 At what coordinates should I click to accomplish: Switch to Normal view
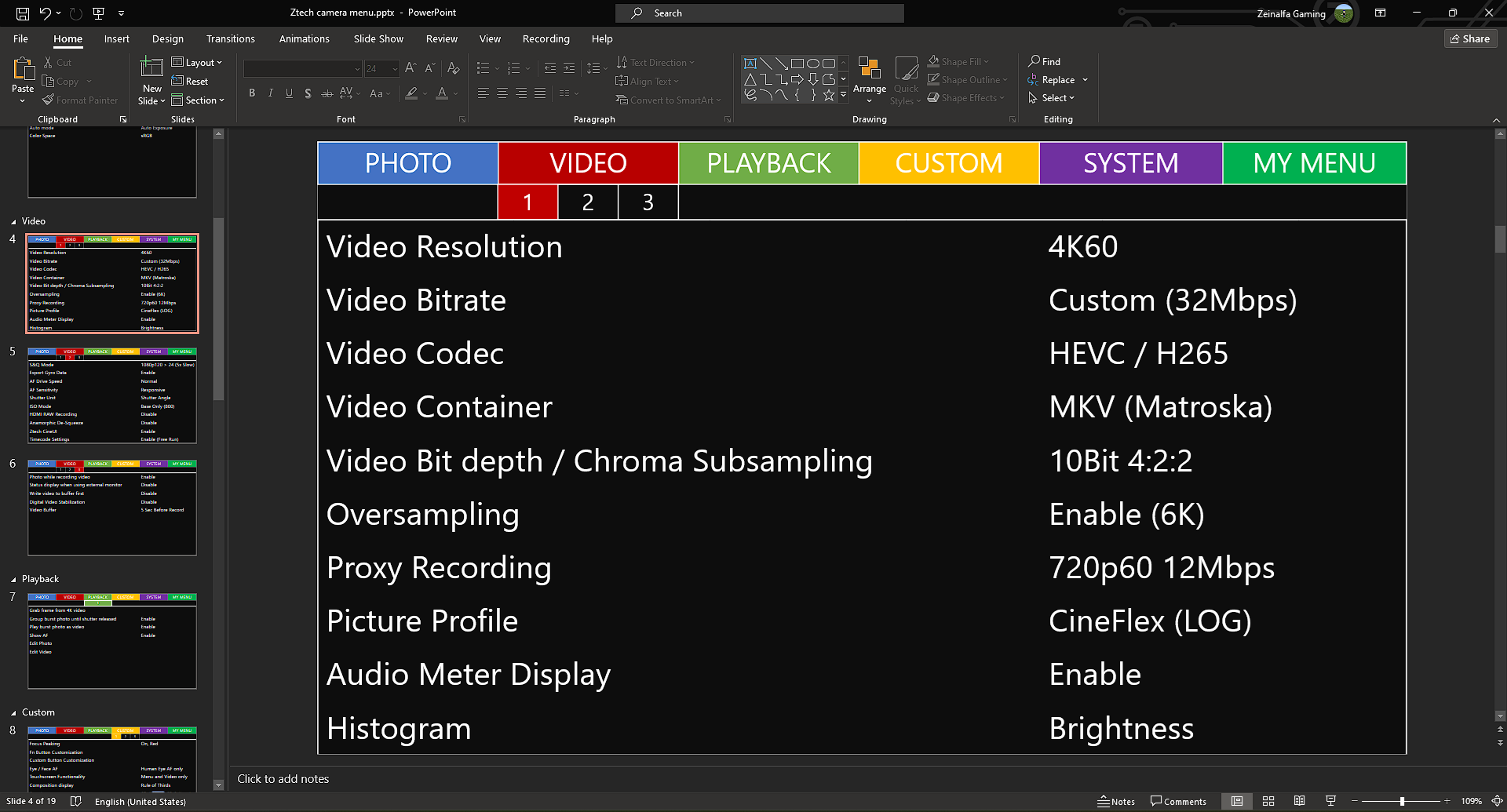(x=1237, y=801)
